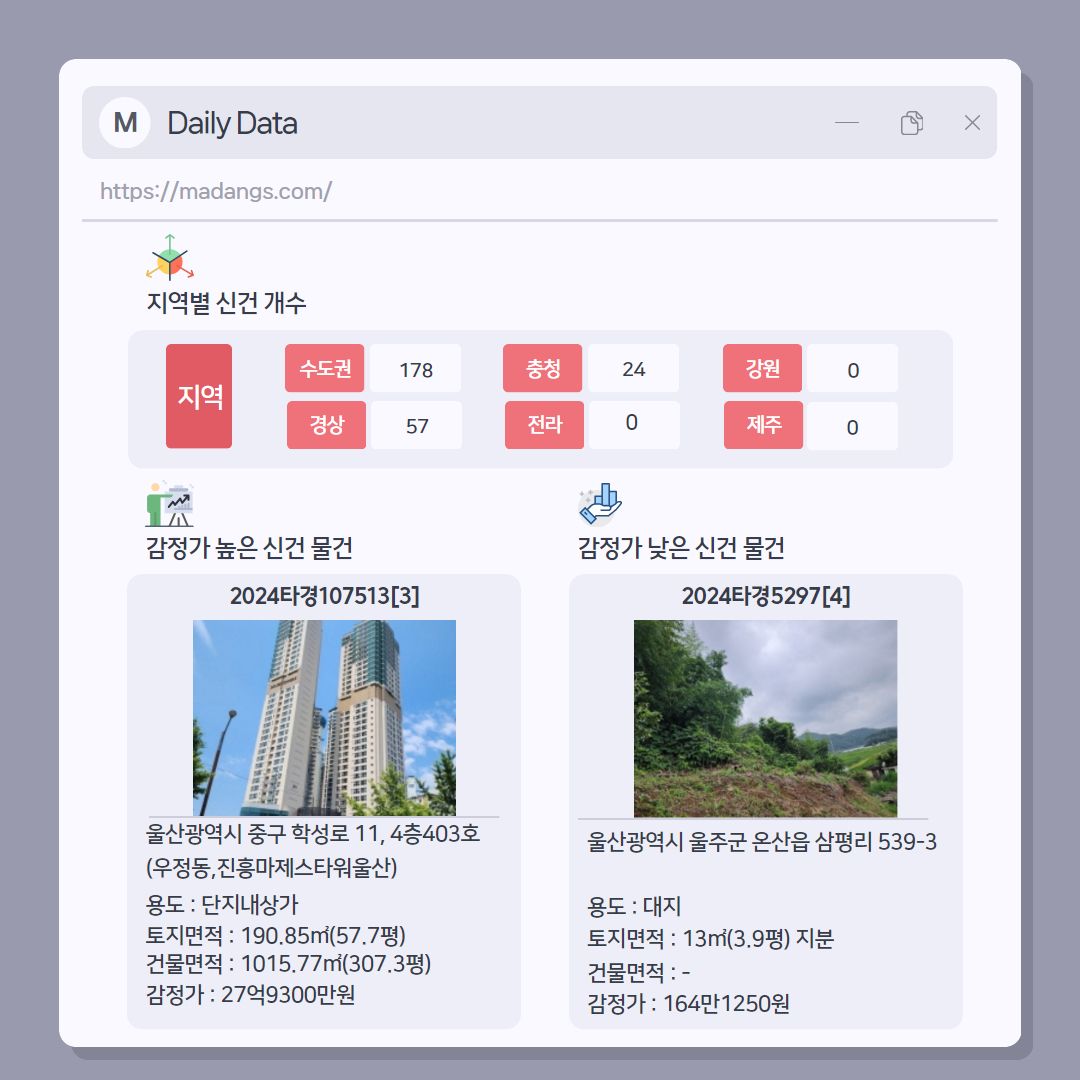This screenshot has height=1080, width=1080.
Task: Click the 강원 count value 0
Action: click(x=853, y=369)
